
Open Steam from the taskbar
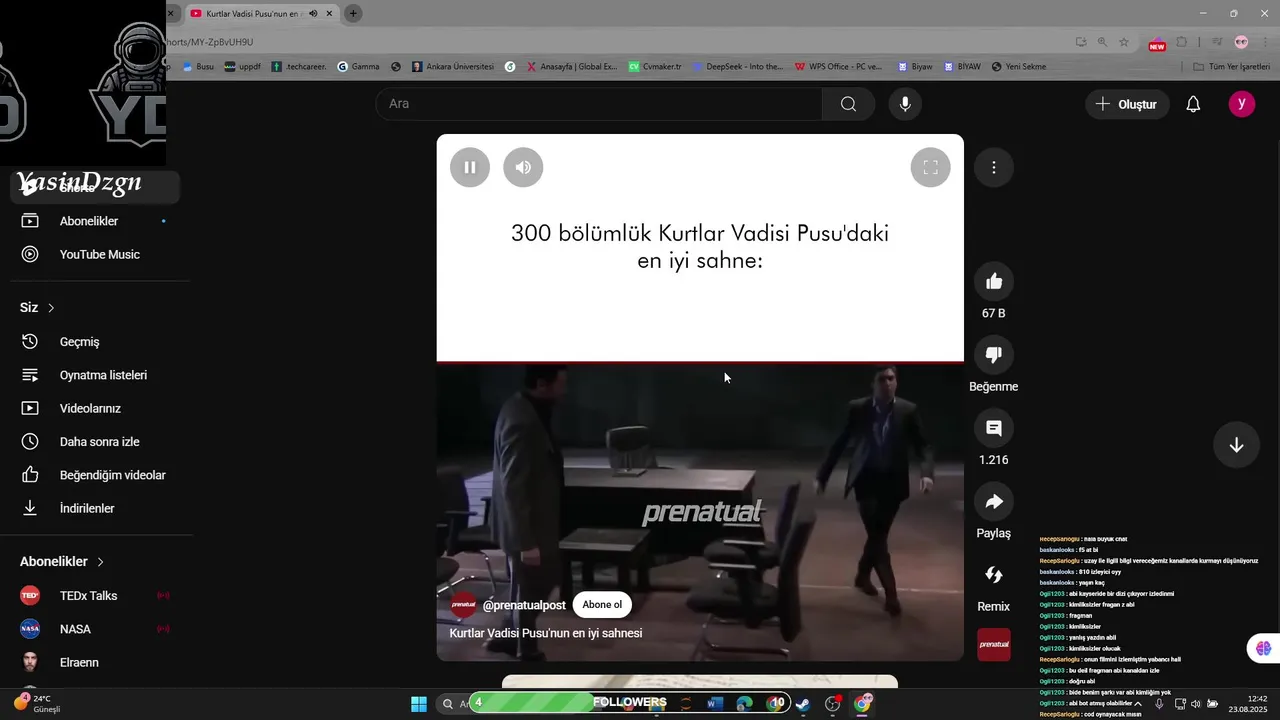[802, 703]
